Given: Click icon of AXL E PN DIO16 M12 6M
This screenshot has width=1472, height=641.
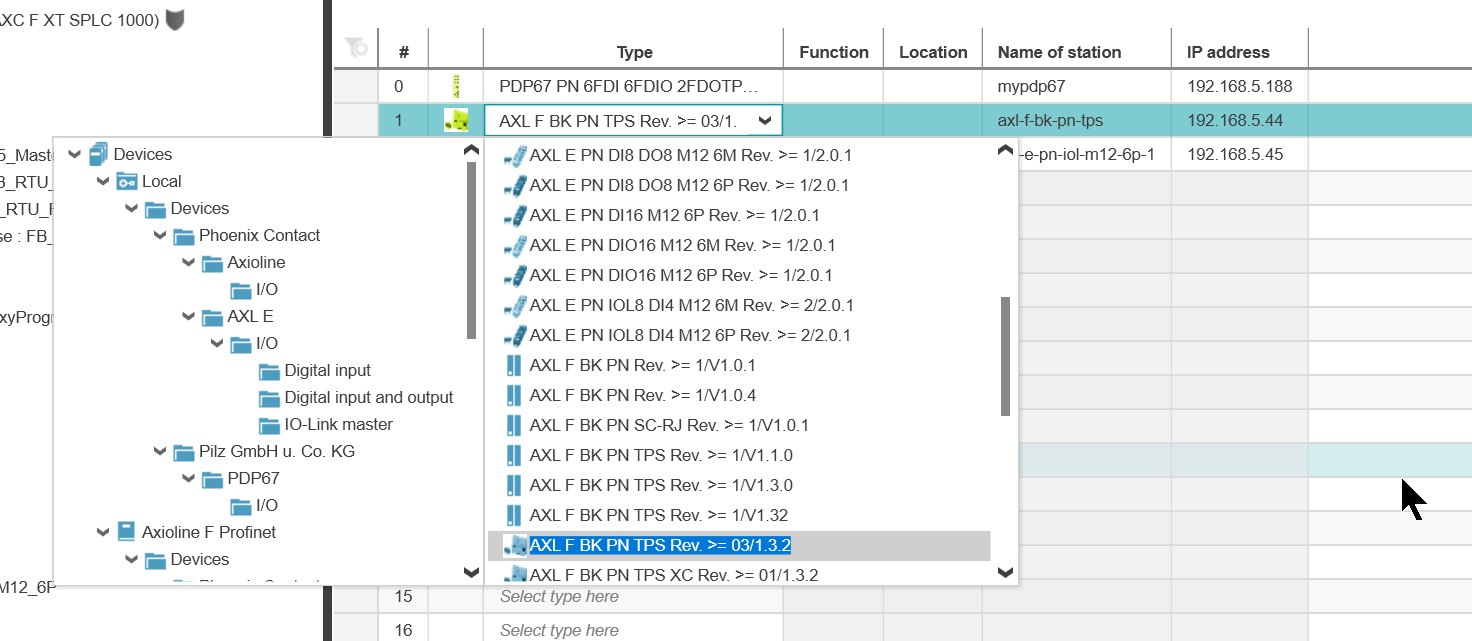Looking at the screenshot, I should click(x=514, y=245).
